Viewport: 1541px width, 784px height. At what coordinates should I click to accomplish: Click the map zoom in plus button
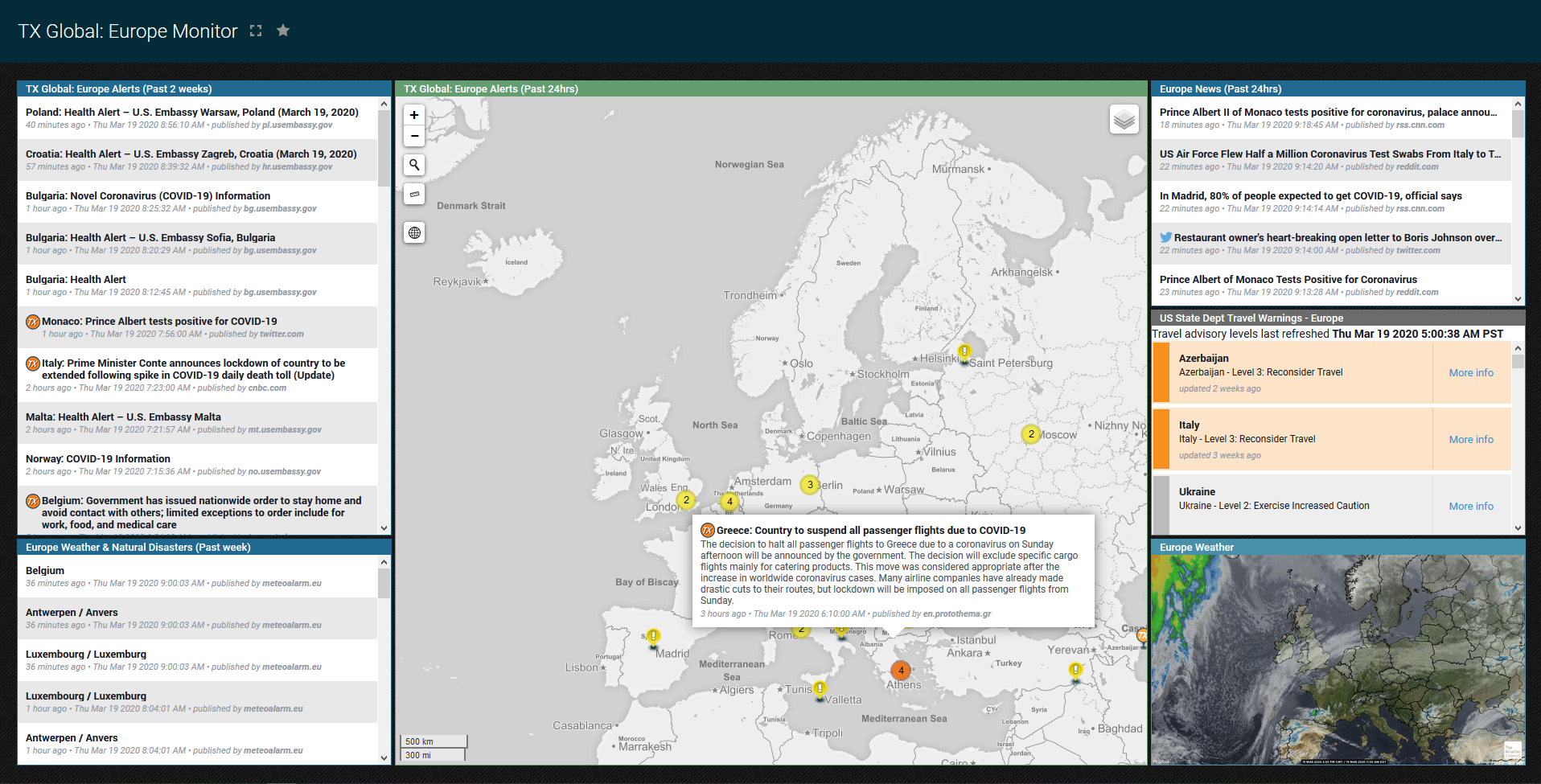pyautogui.click(x=414, y=115)
